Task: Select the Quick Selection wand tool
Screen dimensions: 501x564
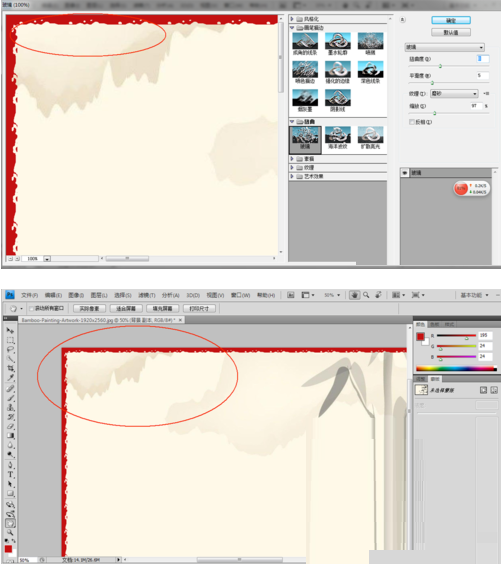Action: [10, 359]
